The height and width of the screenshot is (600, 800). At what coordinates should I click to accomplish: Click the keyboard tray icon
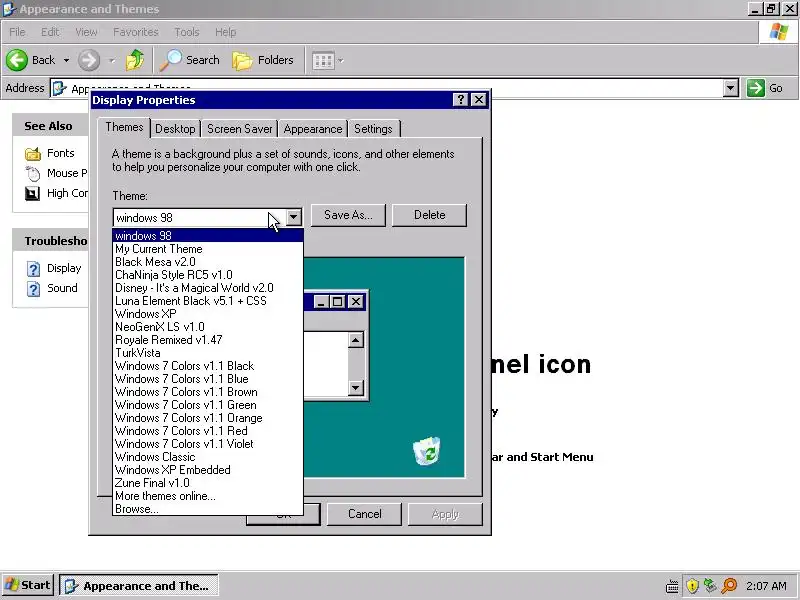click(x=672, y=586)
